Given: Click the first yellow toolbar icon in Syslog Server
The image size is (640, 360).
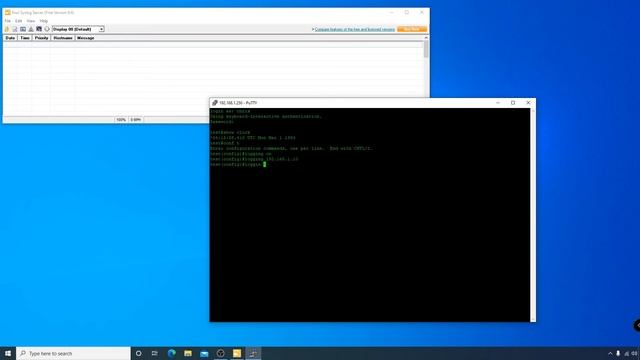Looking at the screenshot, I should pos(7,29).
